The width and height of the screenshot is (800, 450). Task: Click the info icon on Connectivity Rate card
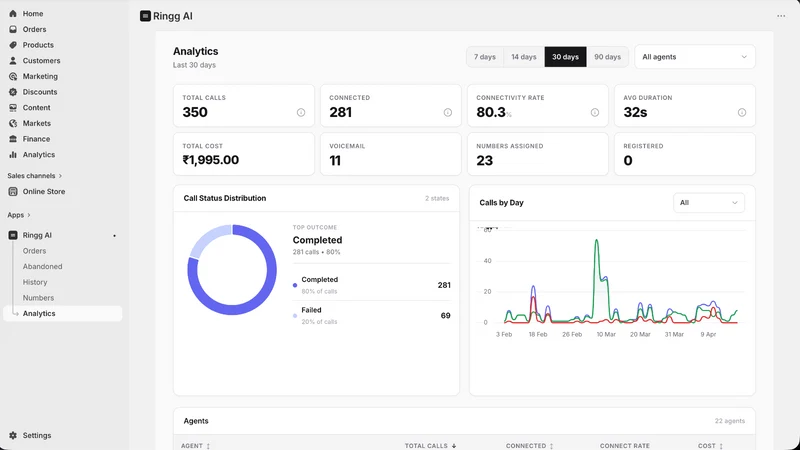pyautogui.click(x=595, y=112)
